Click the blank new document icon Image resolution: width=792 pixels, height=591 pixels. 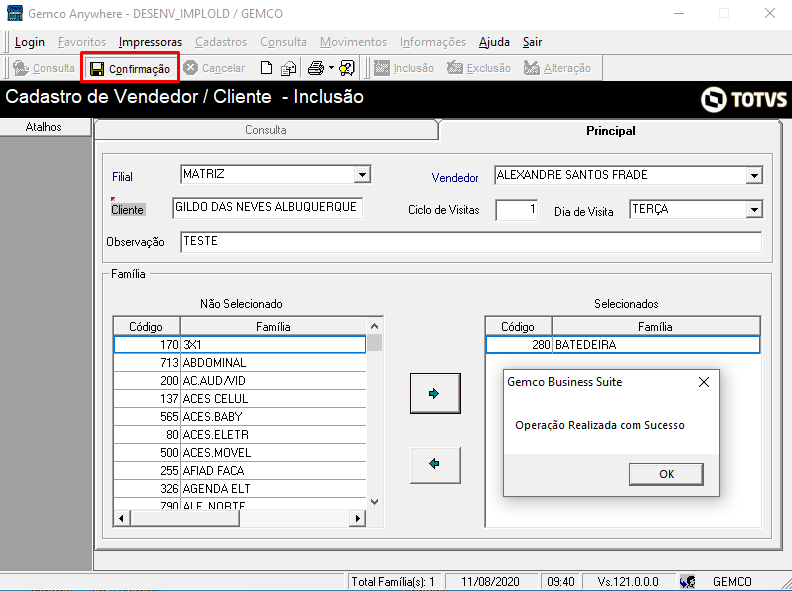[266, 68]
